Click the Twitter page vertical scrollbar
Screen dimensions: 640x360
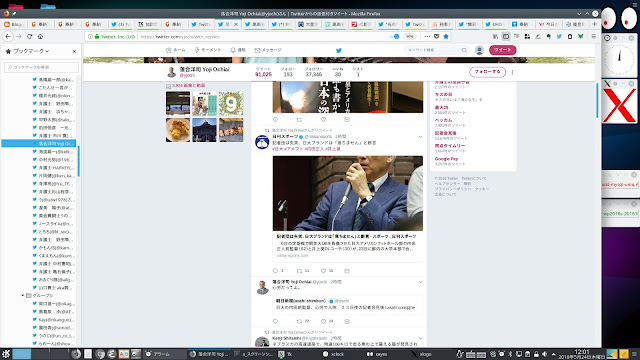tap(597, 100)
